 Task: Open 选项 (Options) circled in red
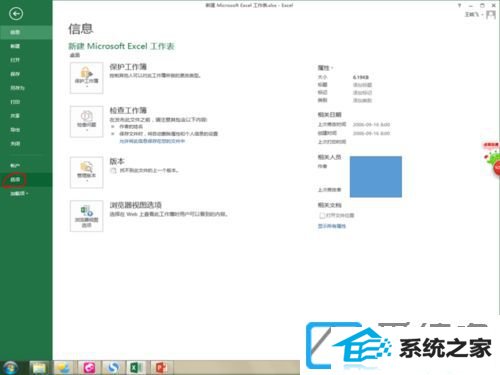(x=26, y=180)
